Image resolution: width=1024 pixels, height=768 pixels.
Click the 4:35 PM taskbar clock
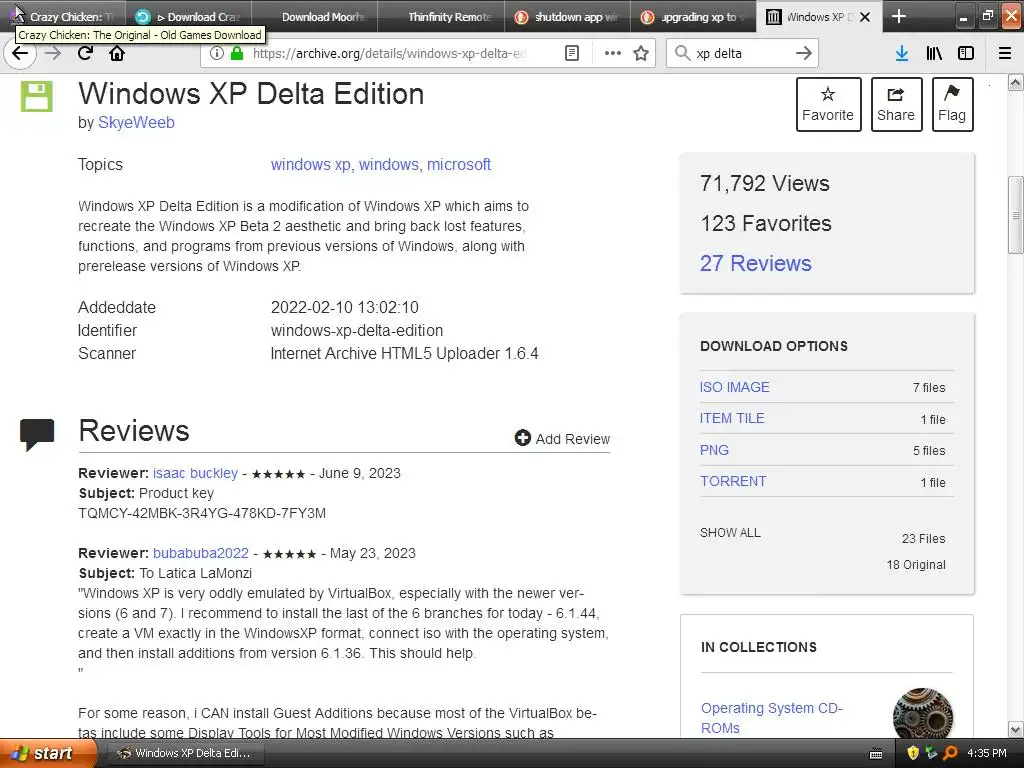(x=987, y=753)
